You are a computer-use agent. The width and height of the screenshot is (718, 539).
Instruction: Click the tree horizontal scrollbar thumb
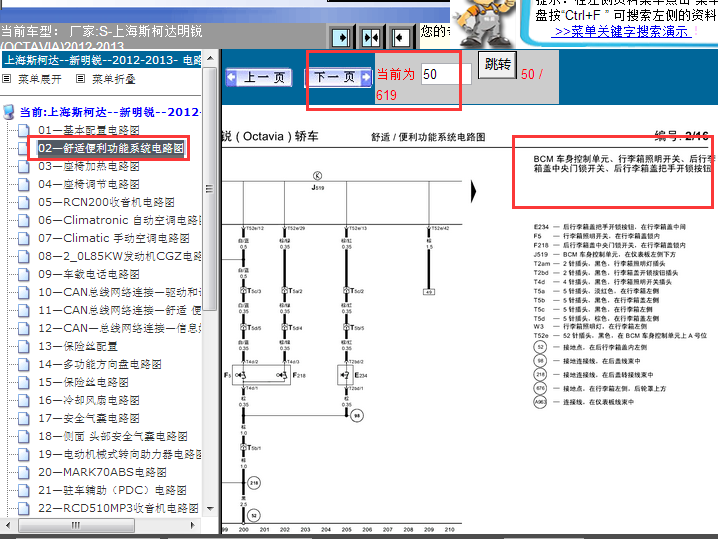pyautogui.click(x=76, y=525)
